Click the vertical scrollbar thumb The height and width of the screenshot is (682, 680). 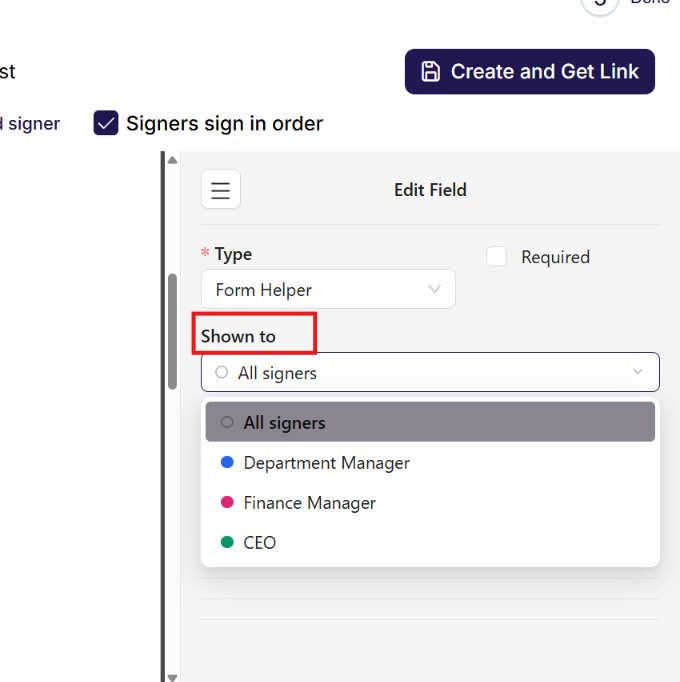tap(172, 331)
